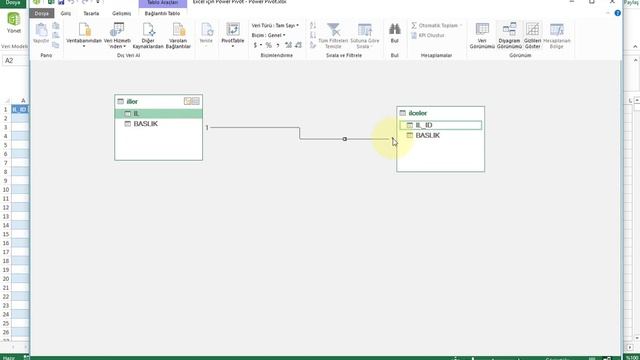Click row header 10 in Excel
The width and height of the screenshot is (640, 360).
click(6, 190)
